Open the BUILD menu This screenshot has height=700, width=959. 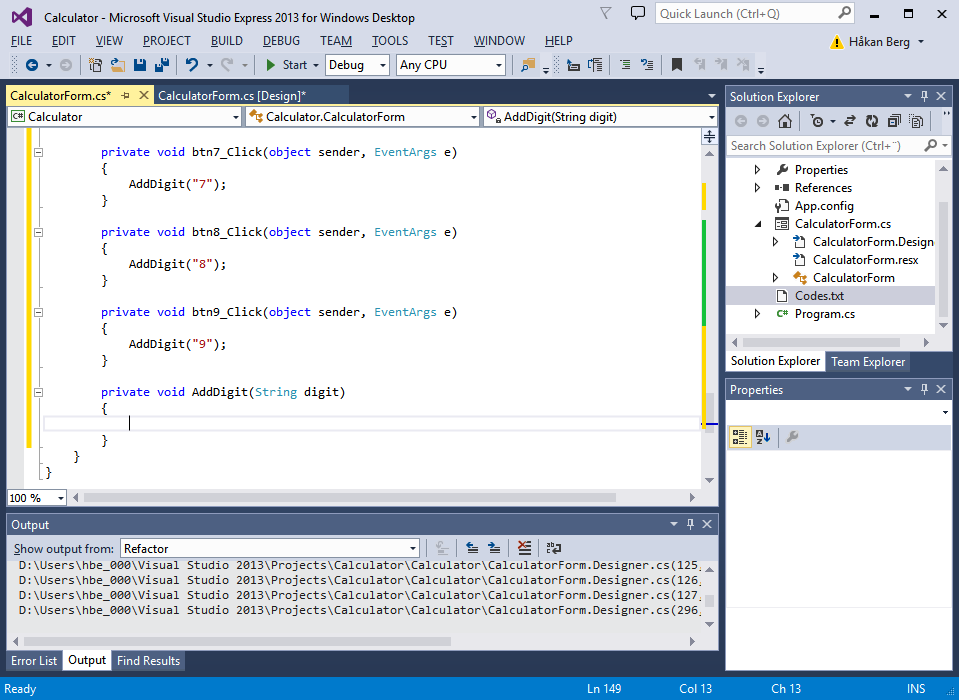[x=227, y=41]
